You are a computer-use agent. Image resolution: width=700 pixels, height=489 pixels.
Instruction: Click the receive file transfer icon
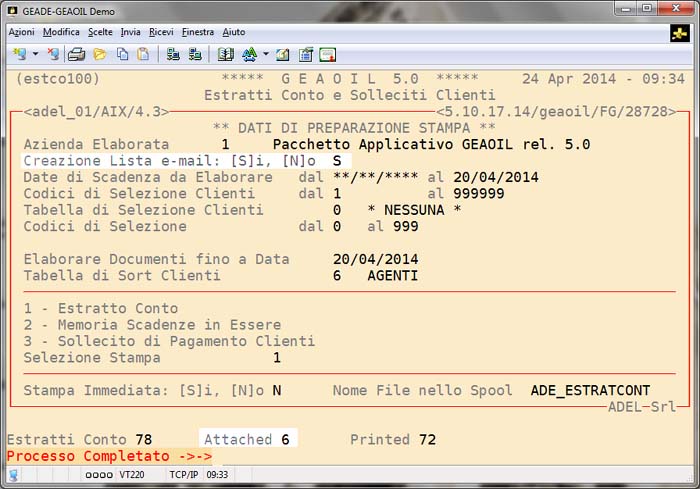click(195, 54)
